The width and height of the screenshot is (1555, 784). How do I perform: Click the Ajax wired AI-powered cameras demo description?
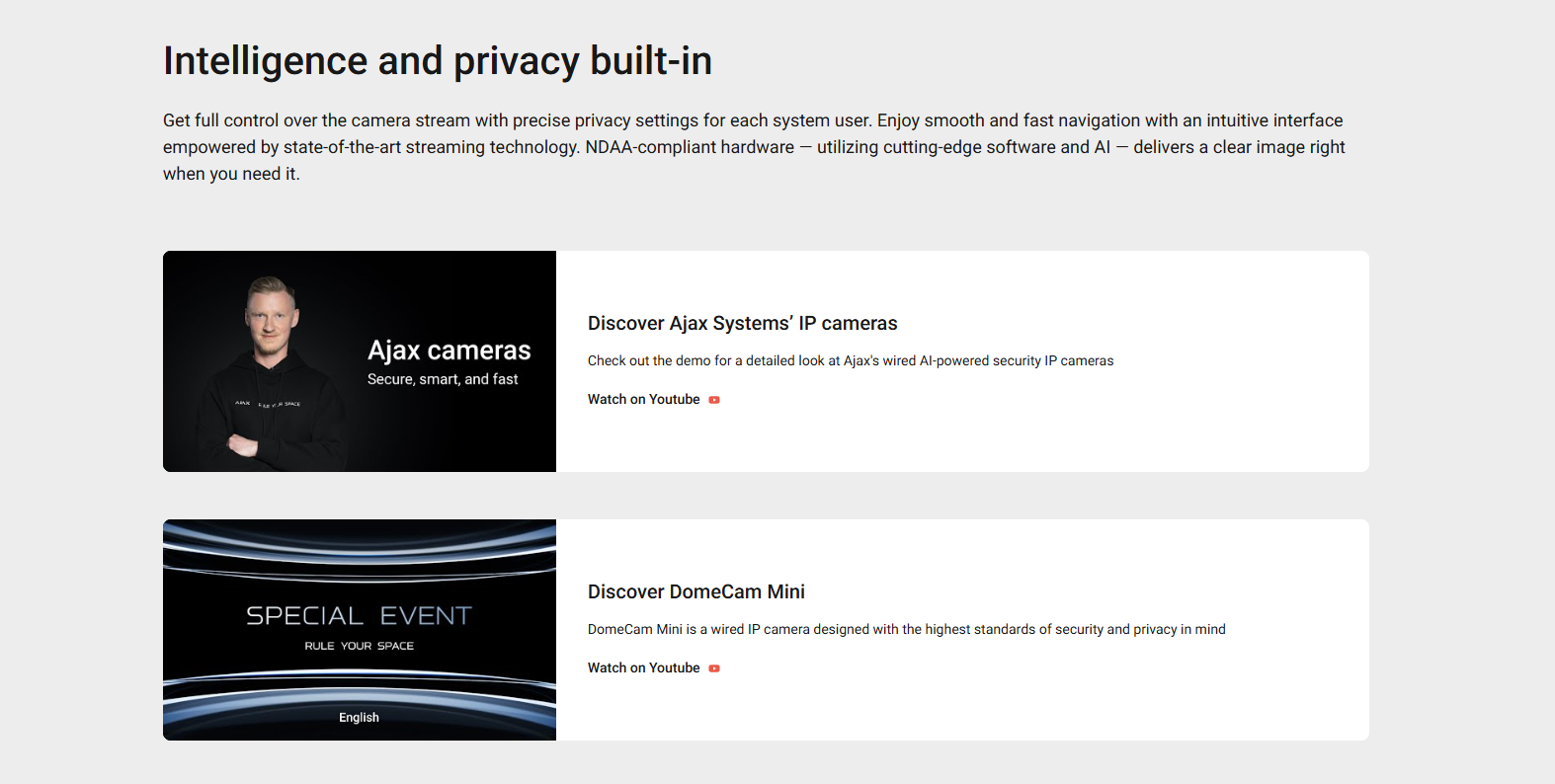click(850, 361)
